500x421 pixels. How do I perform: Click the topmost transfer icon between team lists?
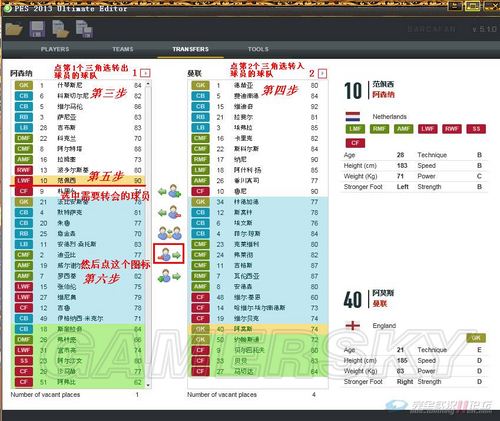pos(170,191)
